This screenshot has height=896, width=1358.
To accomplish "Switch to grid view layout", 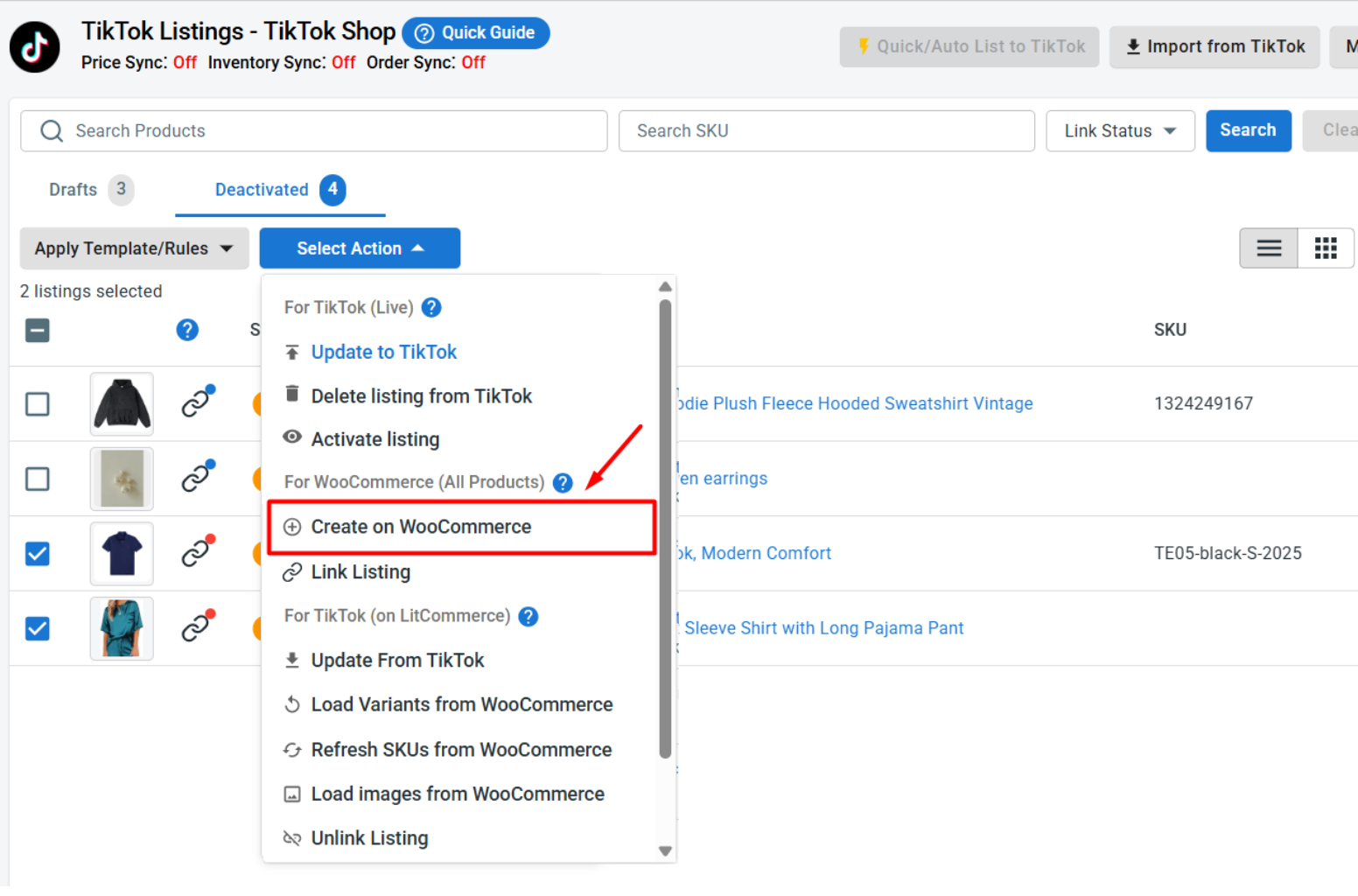I will [1326, 248].
